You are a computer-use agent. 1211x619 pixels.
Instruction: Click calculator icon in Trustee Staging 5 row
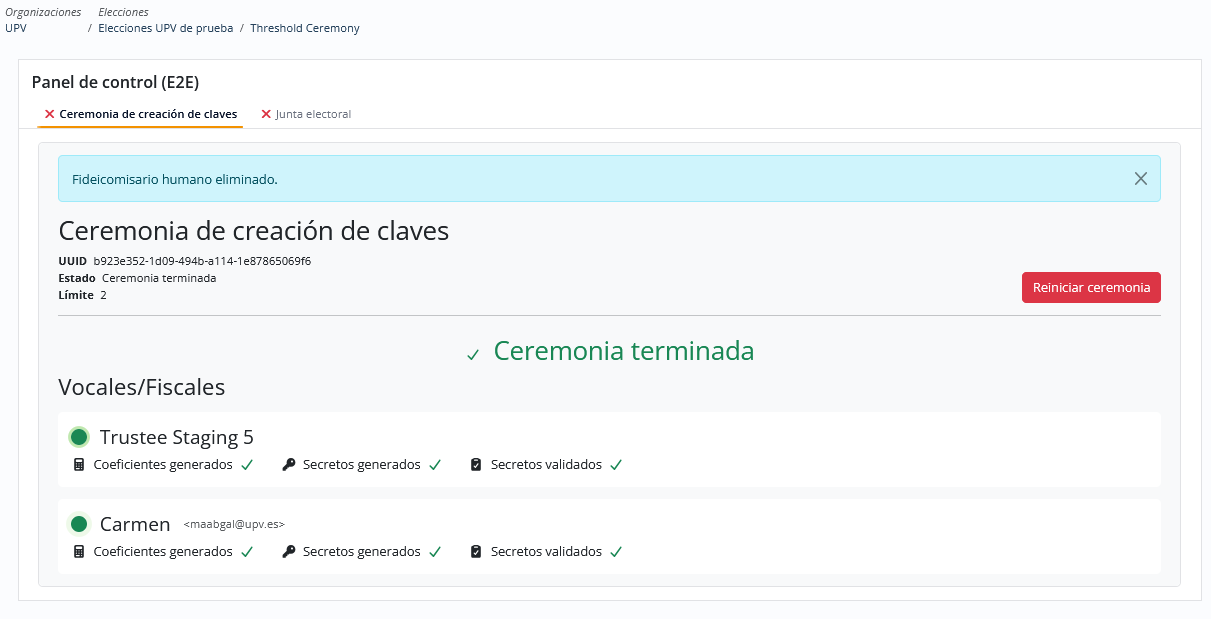pyautogui.click(x=79, y=465)
